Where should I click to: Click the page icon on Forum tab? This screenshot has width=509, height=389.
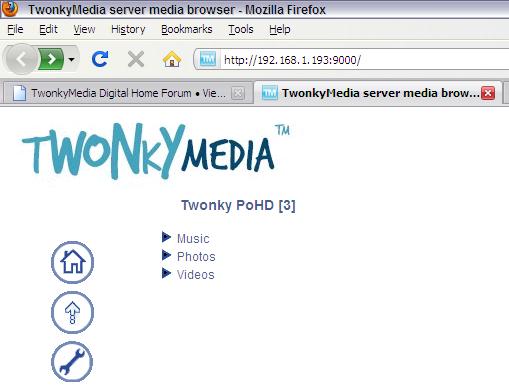[19, 93]
